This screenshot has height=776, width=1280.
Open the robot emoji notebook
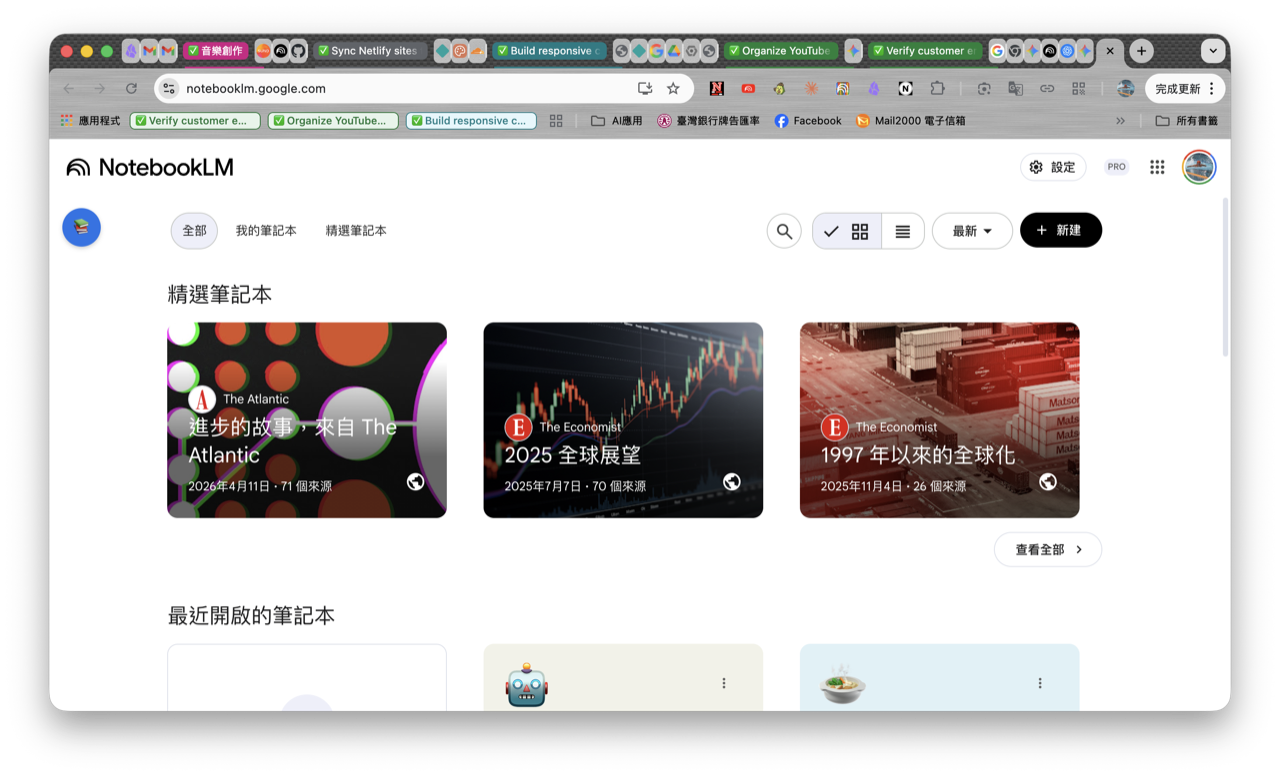pos(623,678)
